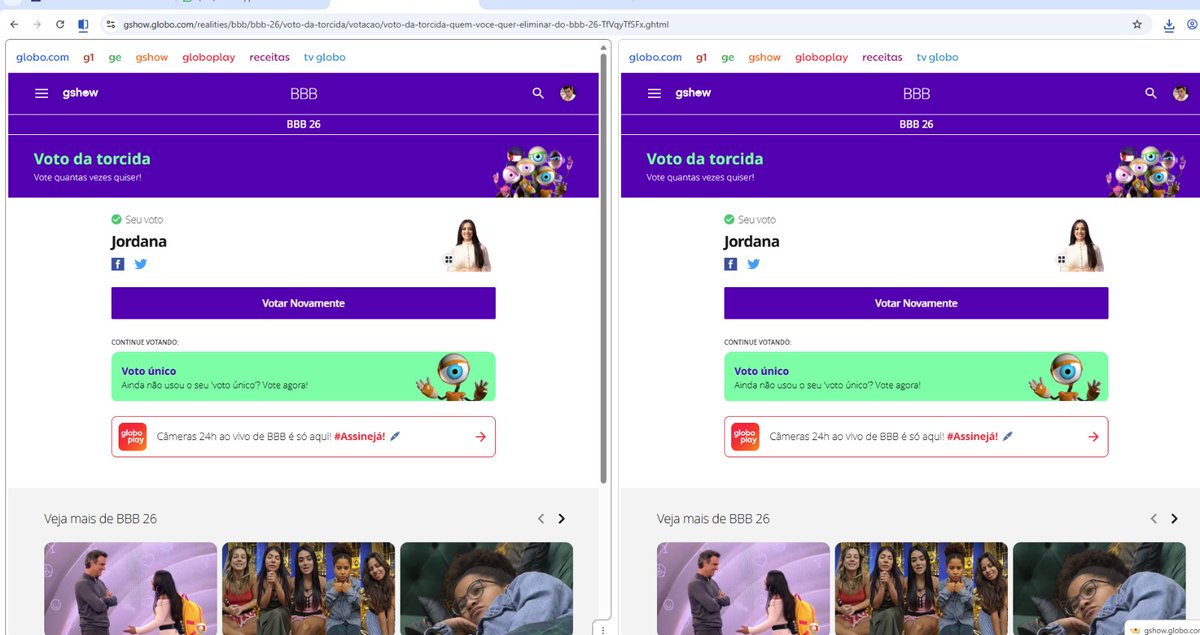Go to previous carousel item in the left window
1200x635 pixels.
pos(541,519)
